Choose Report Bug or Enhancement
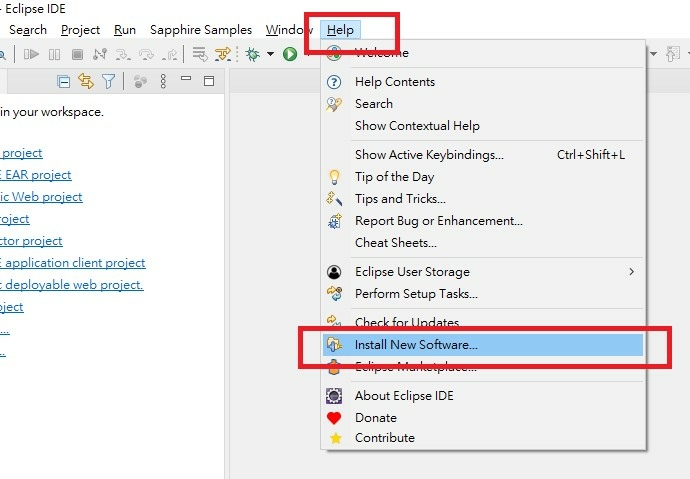This screenshot has width=690, height=479. click(x=483, y=221)
